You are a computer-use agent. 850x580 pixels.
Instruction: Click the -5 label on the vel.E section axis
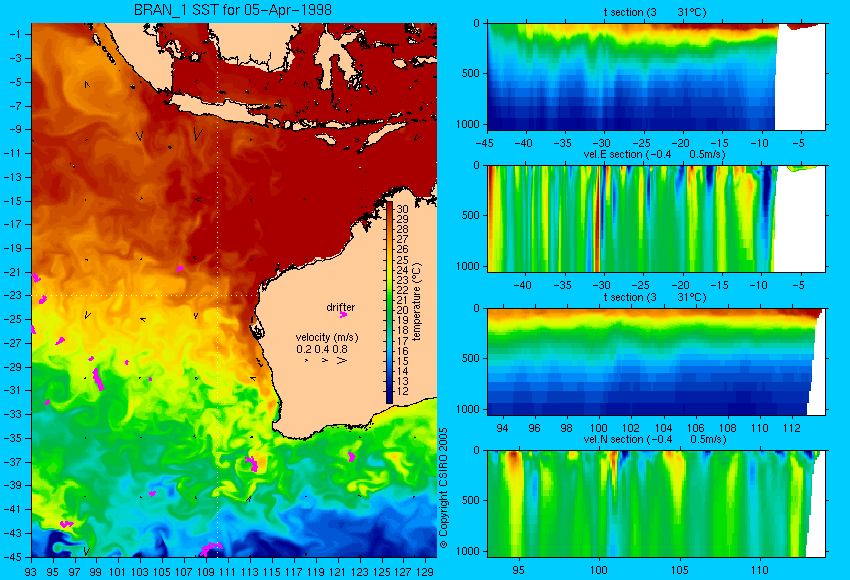798,285
